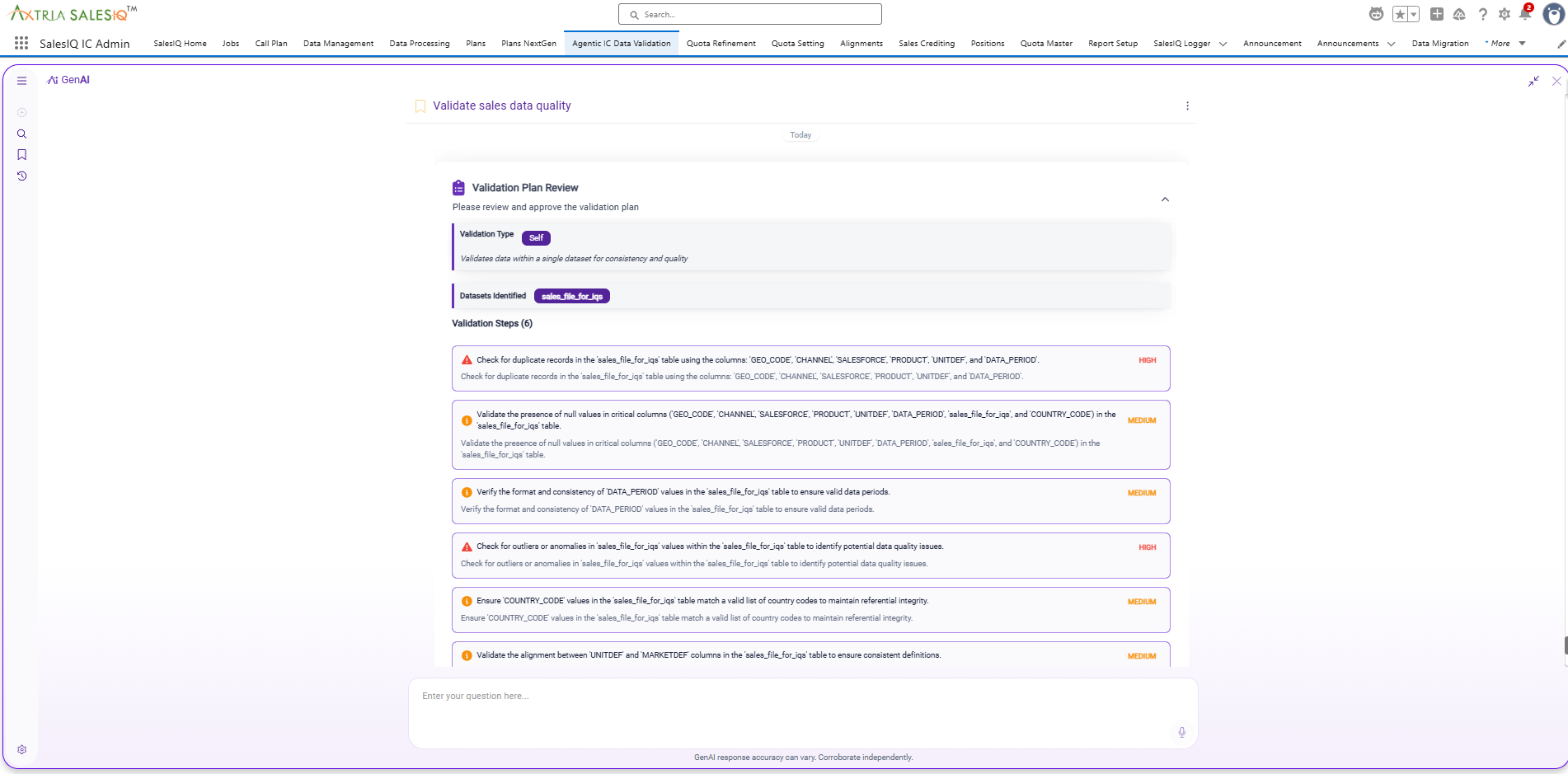Click the microphone icon in question box
1568x774 pixels.
(1181, 732)
